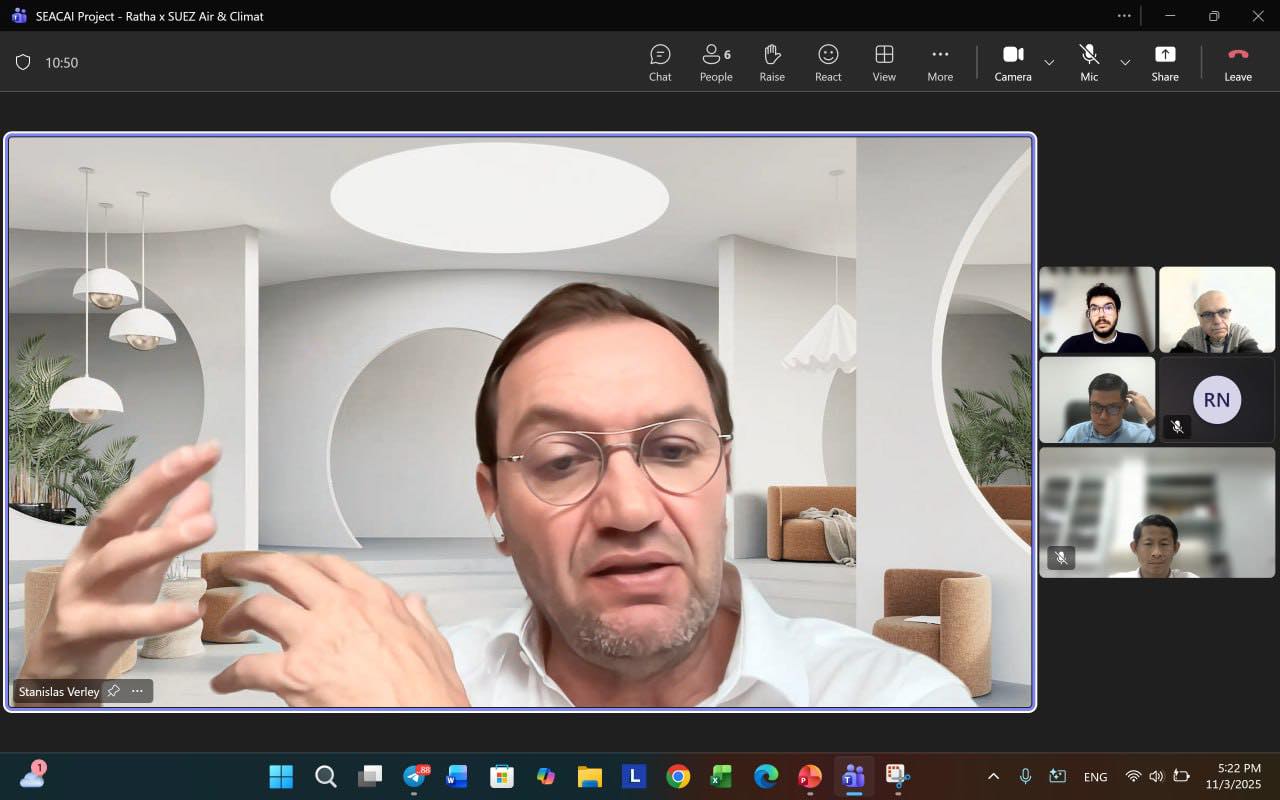Open Windows Start menu
1280x800 pixels.
[281, 776]
